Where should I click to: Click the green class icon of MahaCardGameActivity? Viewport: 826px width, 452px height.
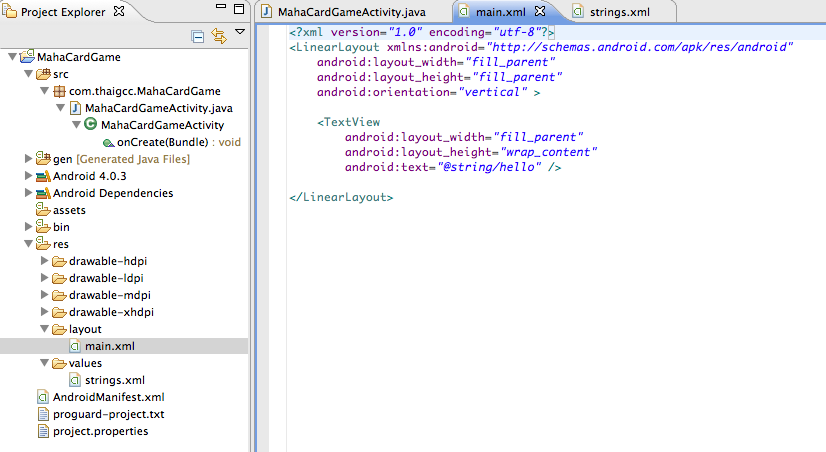click(91, 124)
